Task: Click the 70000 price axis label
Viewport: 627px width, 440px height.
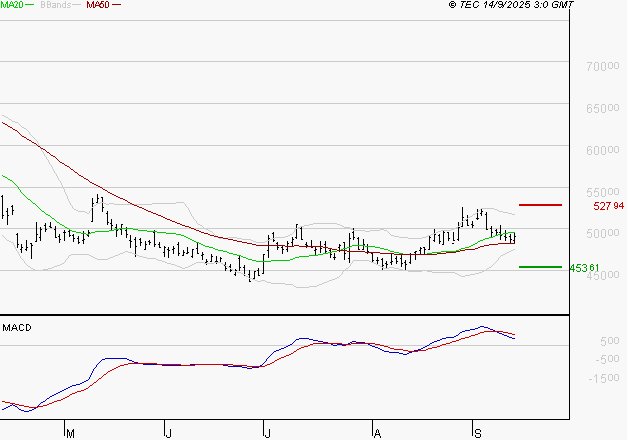Action: [x=598, y=66]
